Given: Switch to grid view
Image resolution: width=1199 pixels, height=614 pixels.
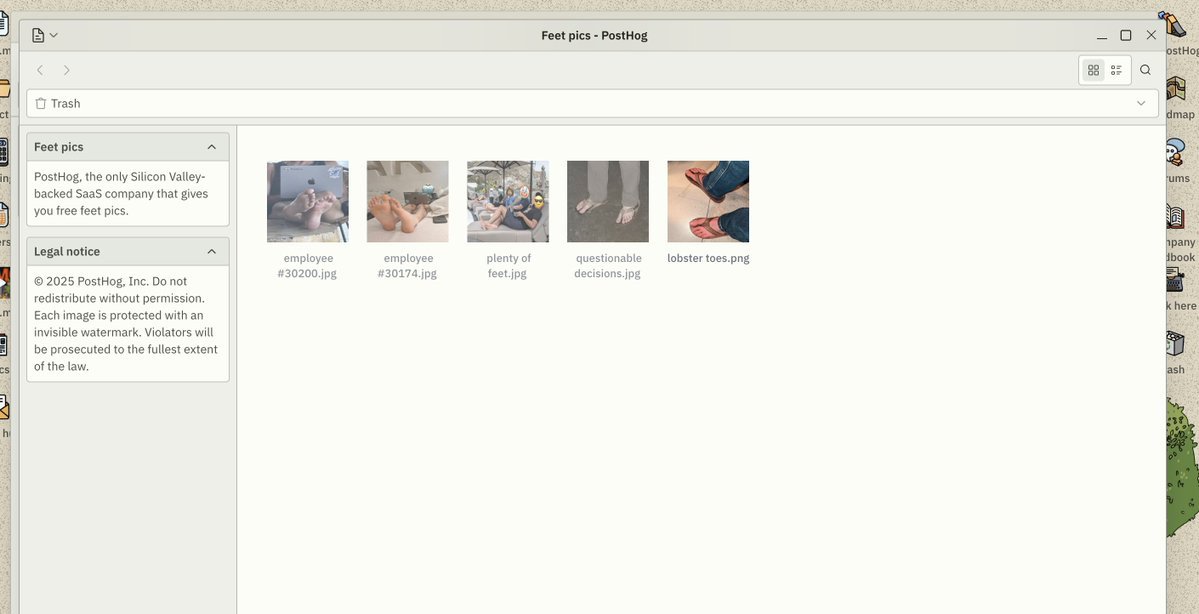Looking at the screenshot, I should pyautogui.click(x=1093, y=70).
